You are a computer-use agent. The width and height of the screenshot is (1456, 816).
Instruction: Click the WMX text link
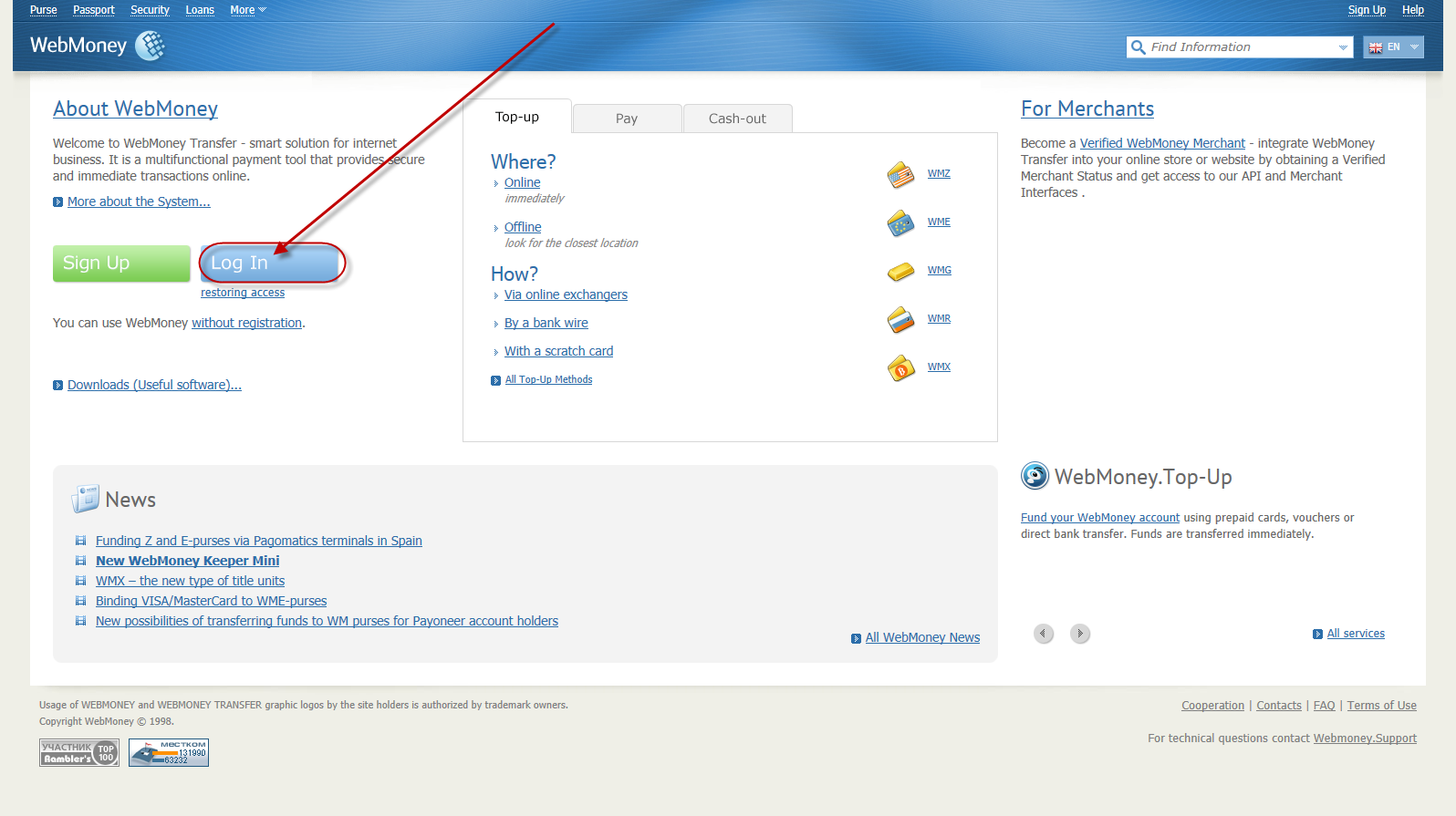(x=939, y=367)
